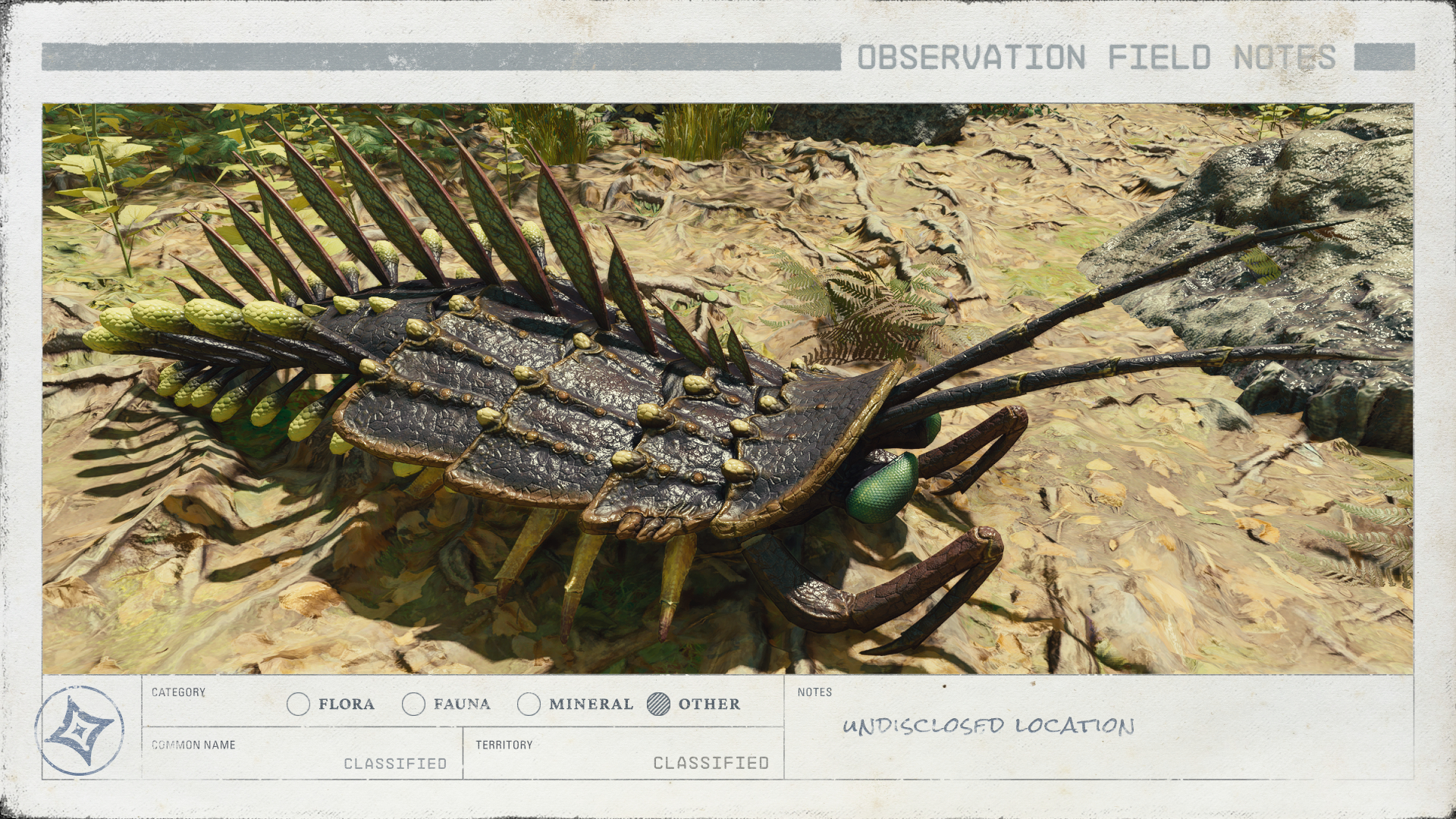Click the Constellation star emblem icon
This screenshot has height=819, width=1456.
[x=79, y=730]
